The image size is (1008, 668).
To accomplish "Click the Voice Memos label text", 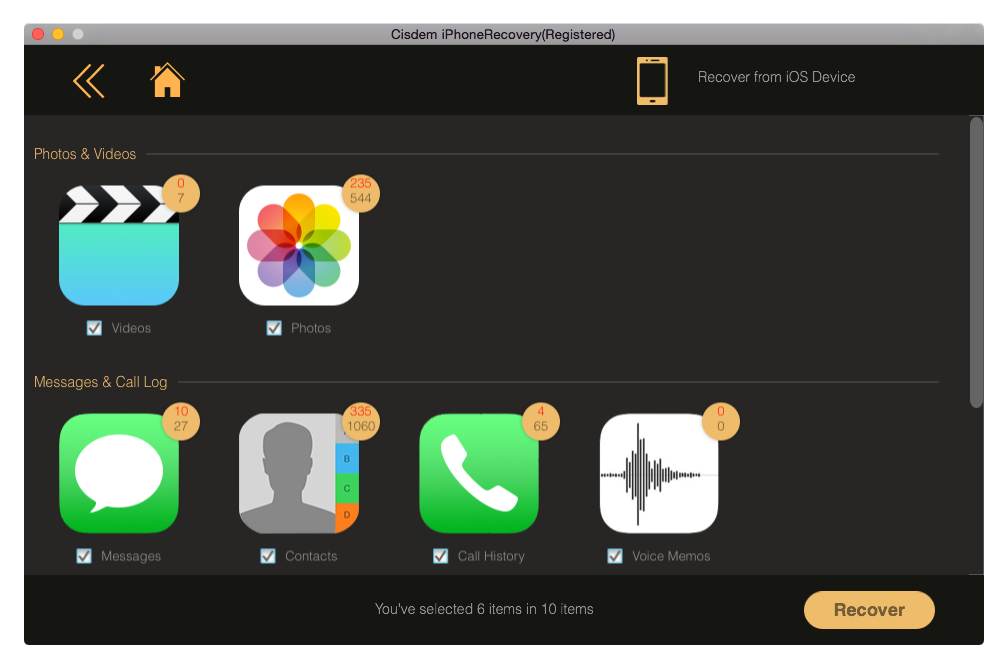I will pyautogui.click(x=671, y=556).
